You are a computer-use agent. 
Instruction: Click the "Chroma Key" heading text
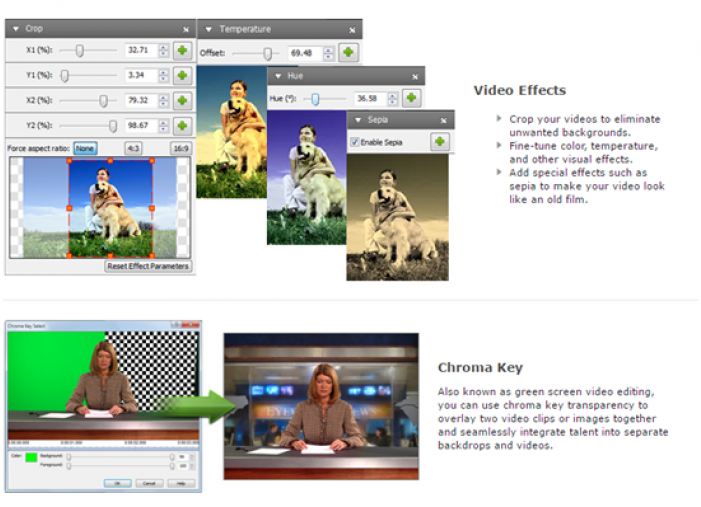click(x=480, y=368)
